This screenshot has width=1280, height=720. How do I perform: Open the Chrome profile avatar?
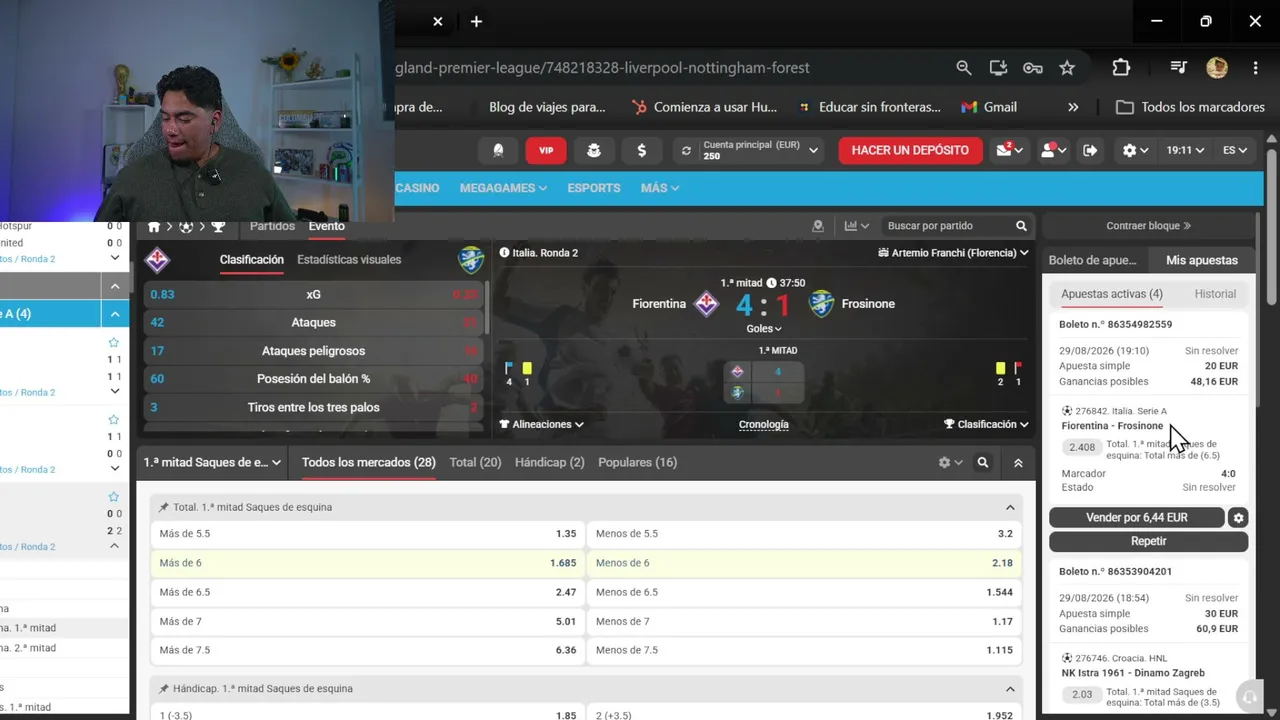[x=1217, y=68]
